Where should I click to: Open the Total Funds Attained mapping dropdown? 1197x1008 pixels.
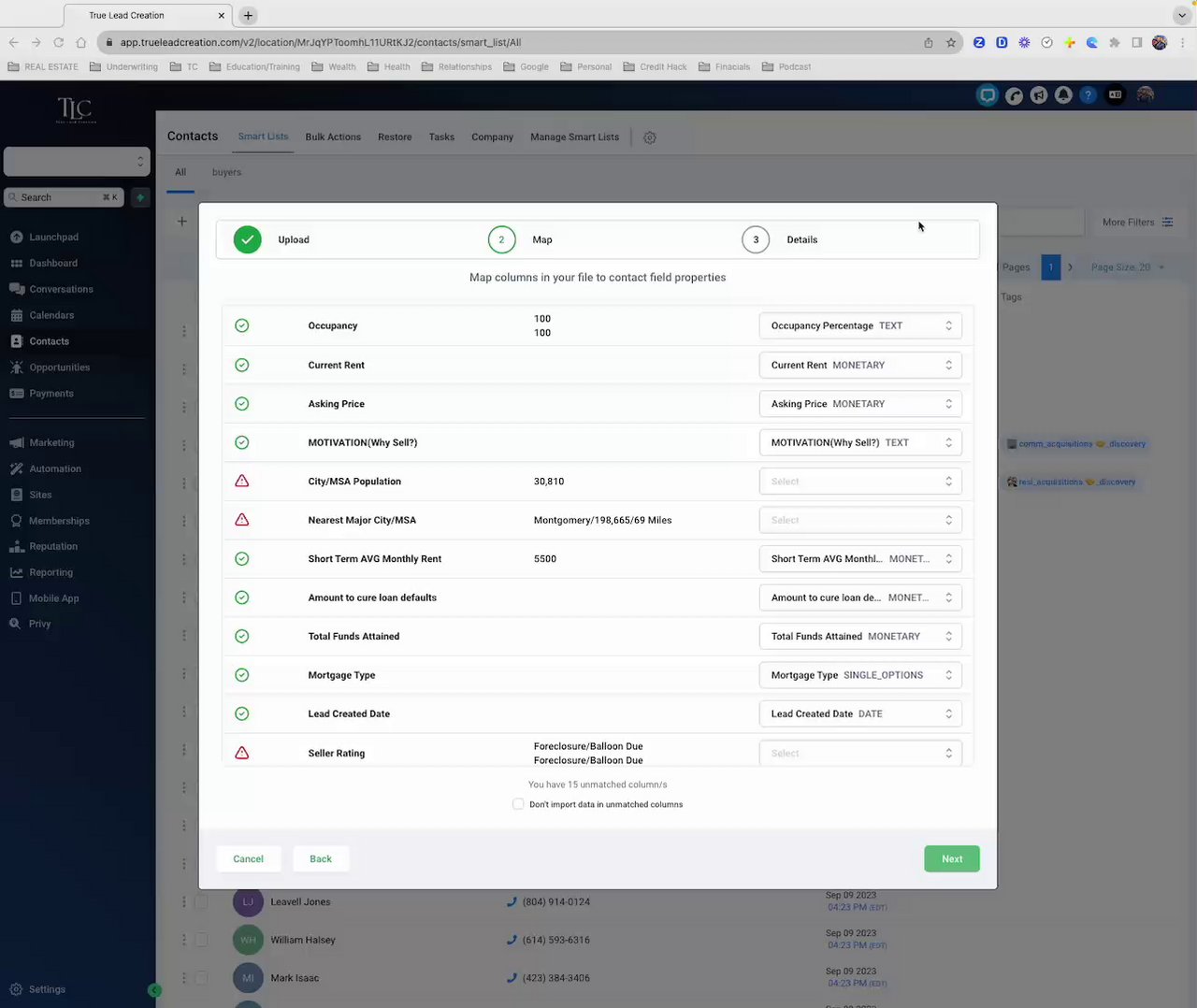click(x=860, y=637)
